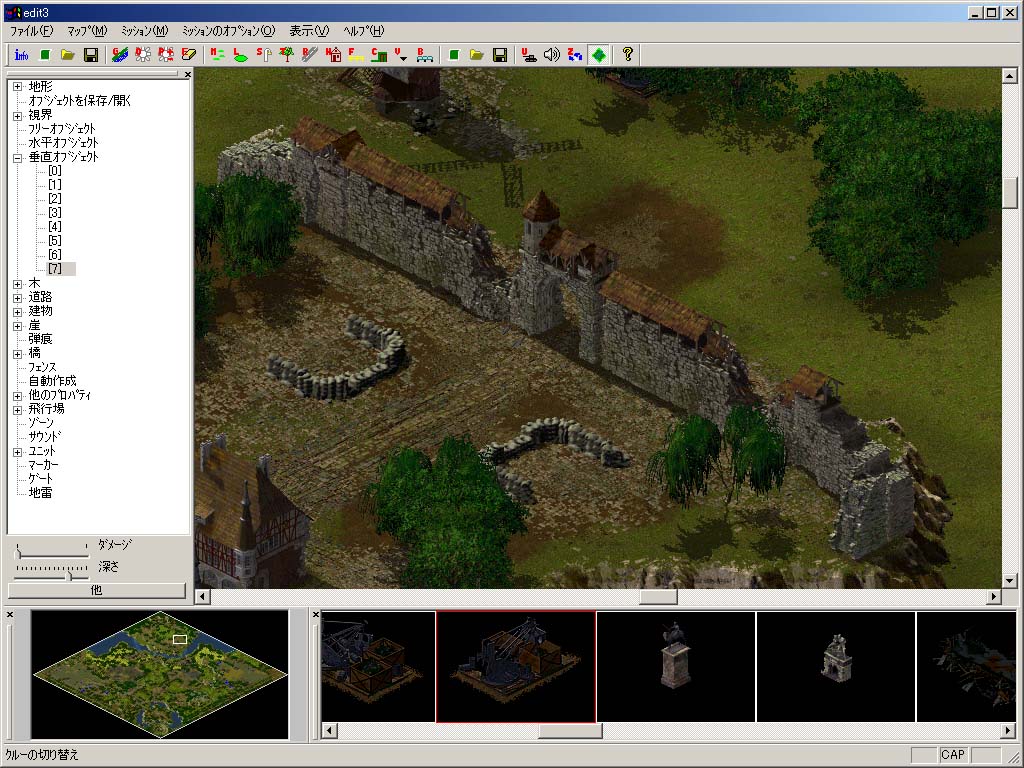Image resolution: width=1024 pixels, height=768 pixels.
Task: Click the Info toolbar icon
Action: point(22,55)
